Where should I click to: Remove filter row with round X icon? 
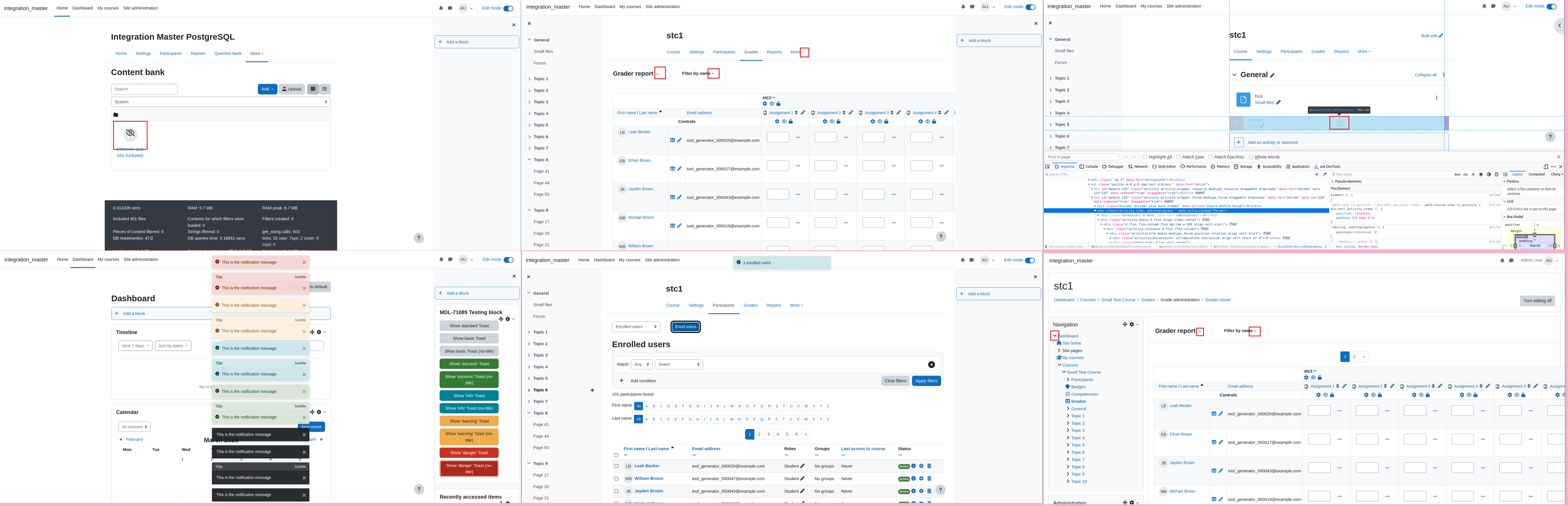(x=931, y=364)
